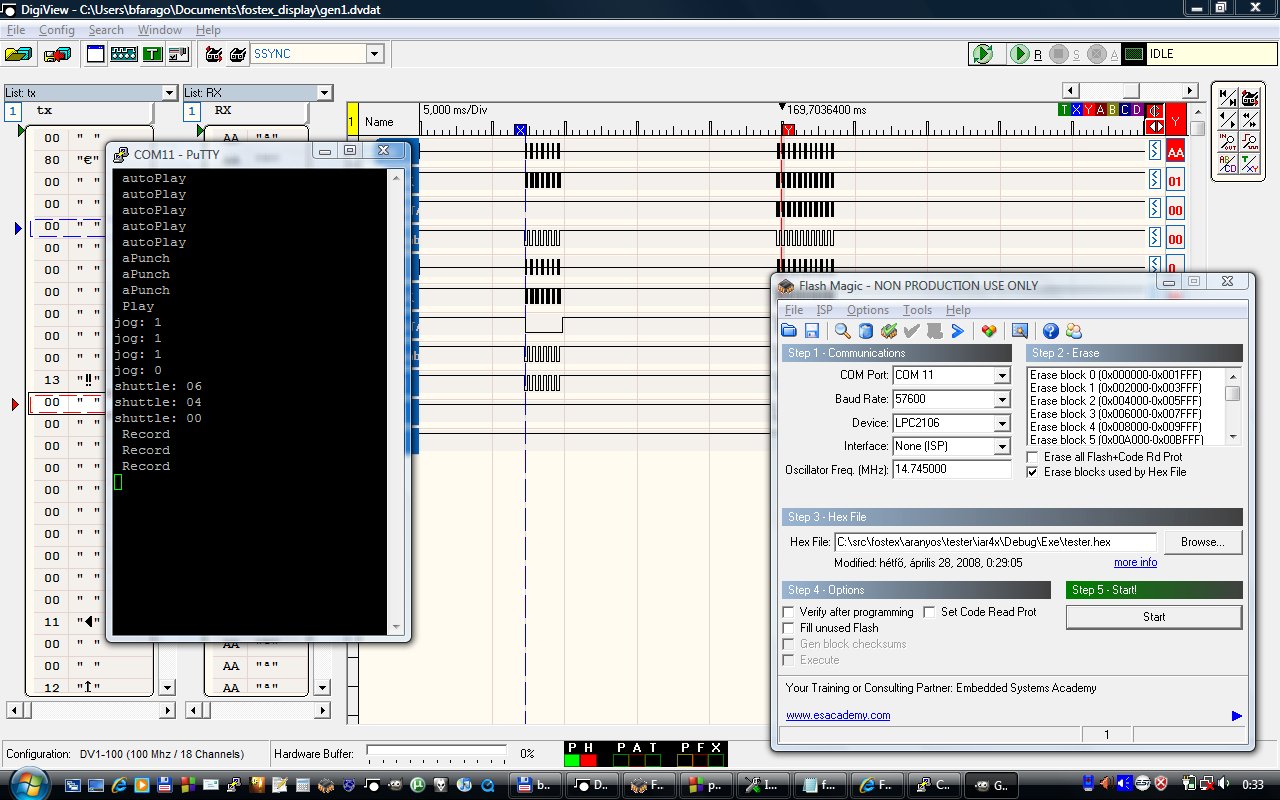Expand the Device LPC2106 dropdown

coord(1002,423)
